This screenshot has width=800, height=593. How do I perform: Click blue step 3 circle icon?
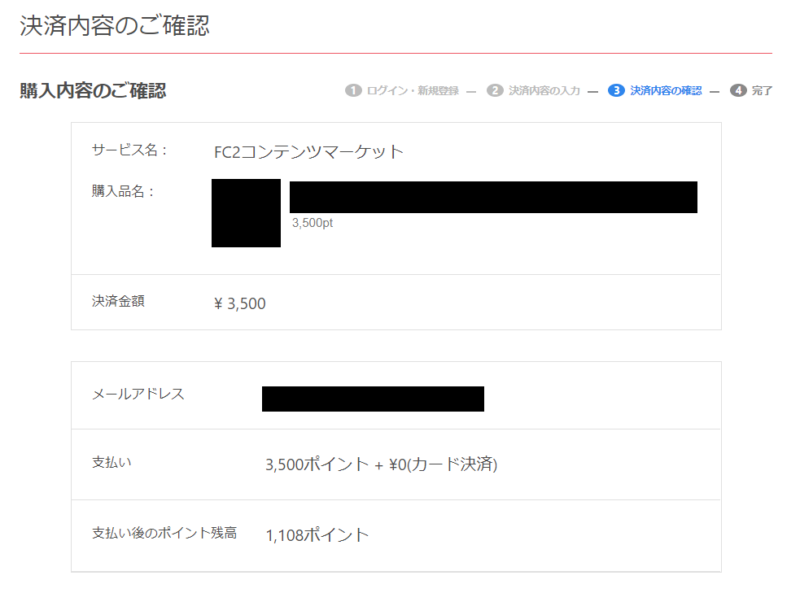(616, 90)
